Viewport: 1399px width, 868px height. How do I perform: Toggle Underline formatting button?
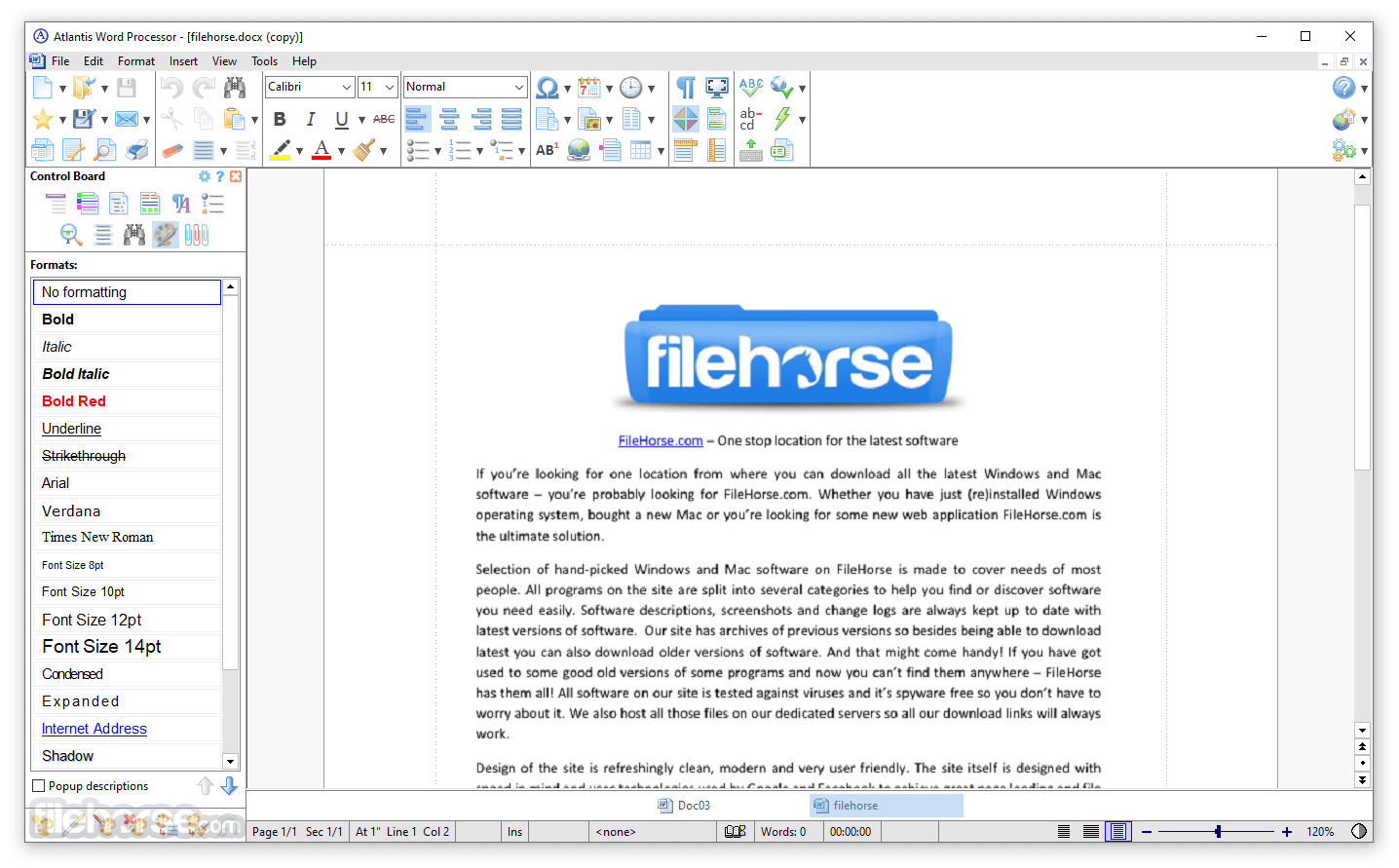point(342,119)
